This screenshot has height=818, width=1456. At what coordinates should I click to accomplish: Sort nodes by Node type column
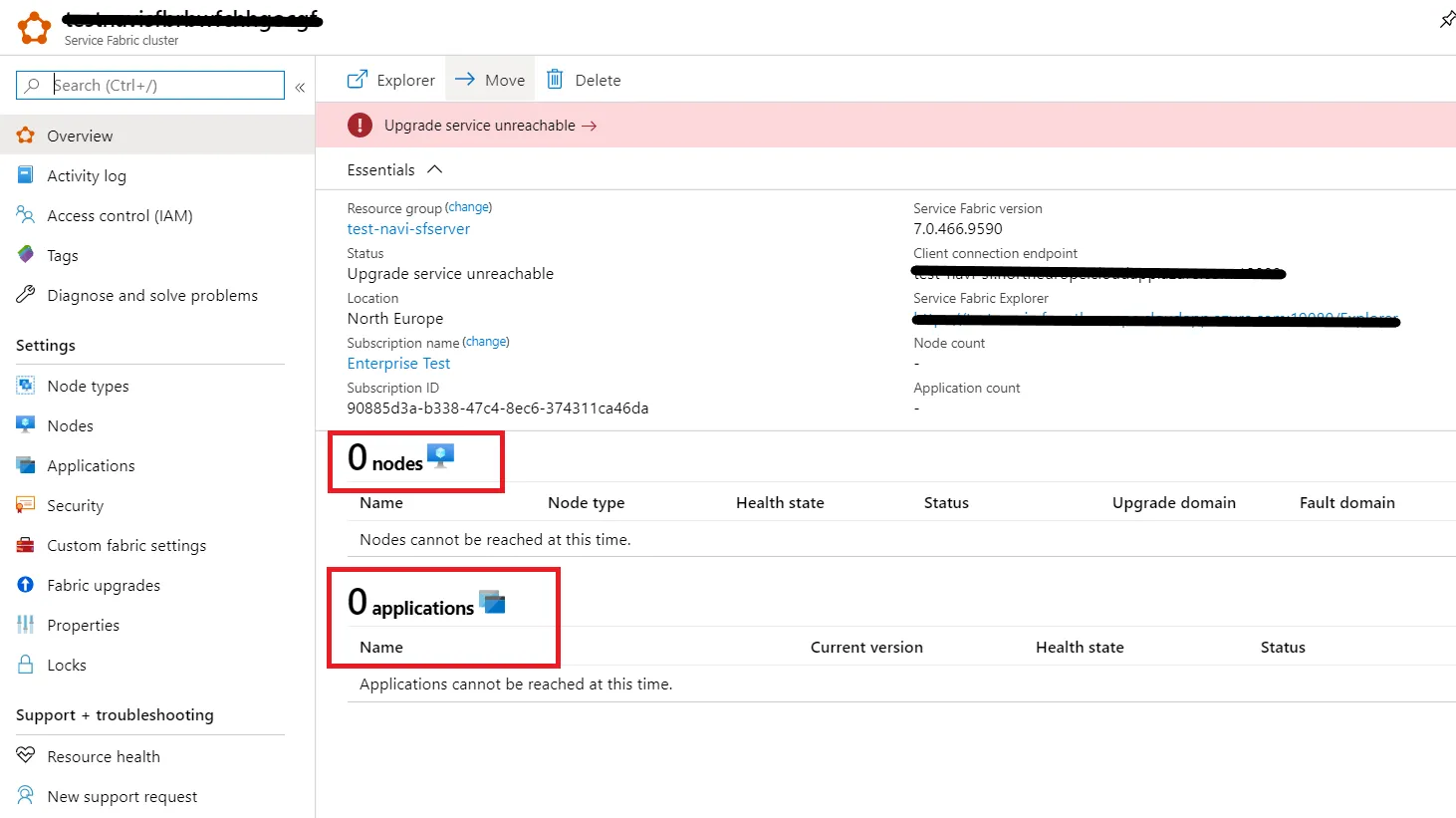tap(587, 503)
